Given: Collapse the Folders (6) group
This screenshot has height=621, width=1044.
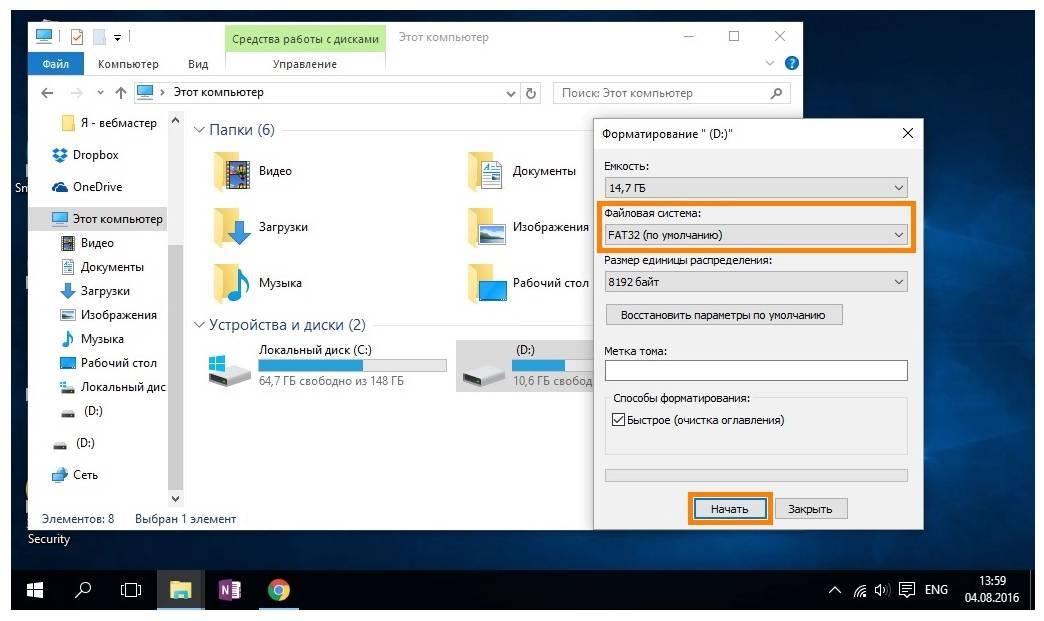Looking at the screenshot, I should pos(200,130).
